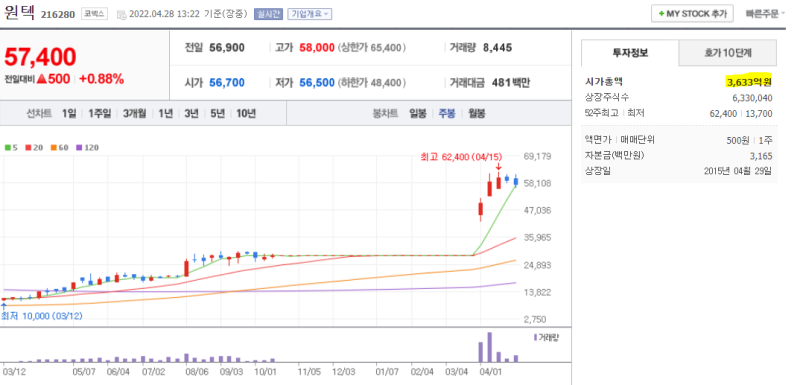This screenshot has width=800, height=385.
Task: Select the 1주일 line chart
Action: point(99,113)
